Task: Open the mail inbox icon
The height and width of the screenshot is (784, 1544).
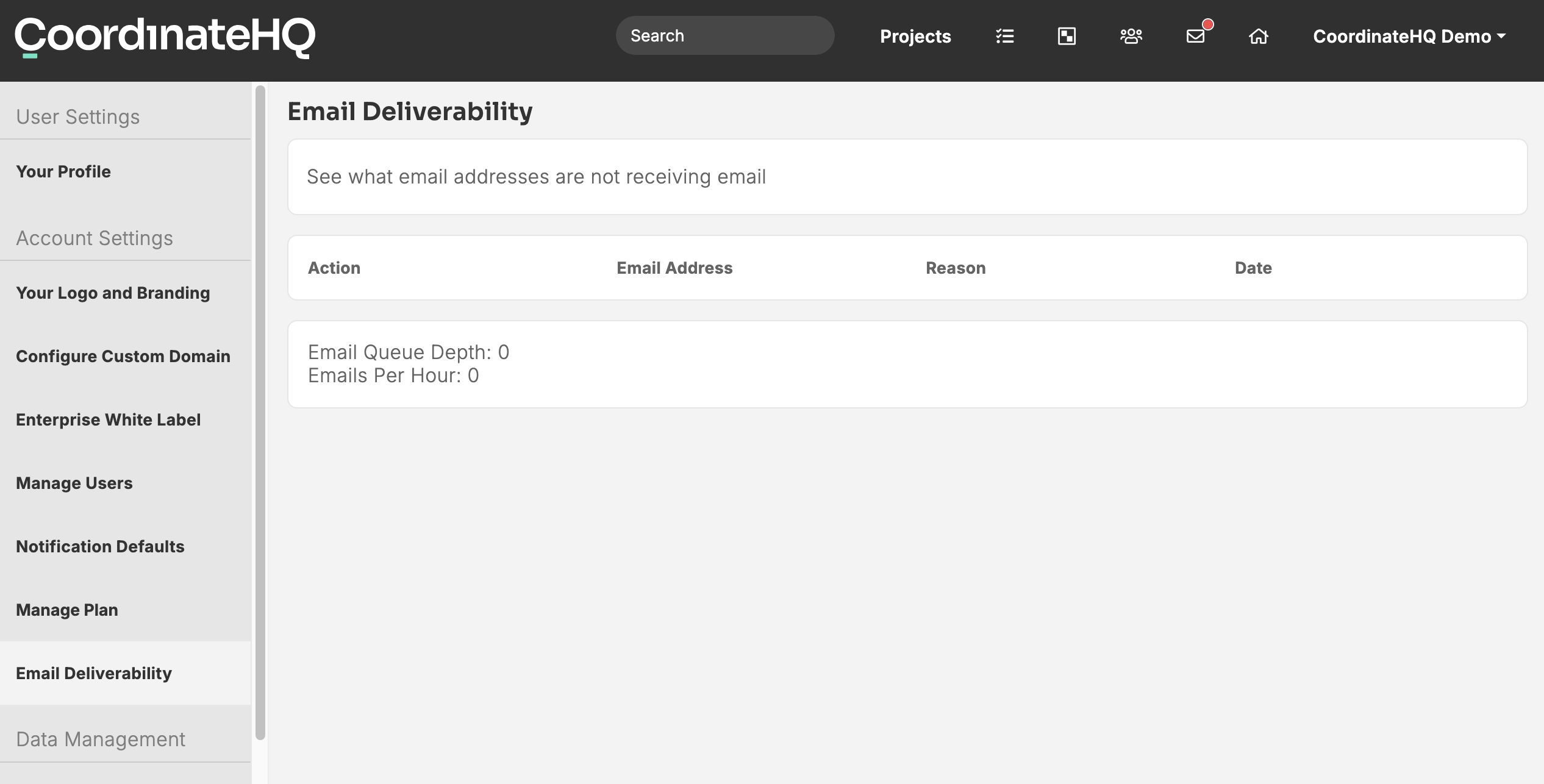Action: click(1196, 37)
